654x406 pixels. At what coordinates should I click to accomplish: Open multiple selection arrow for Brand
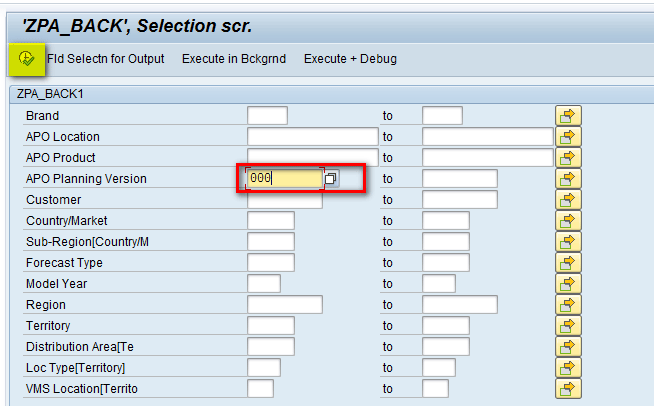(x=568, y=116)
